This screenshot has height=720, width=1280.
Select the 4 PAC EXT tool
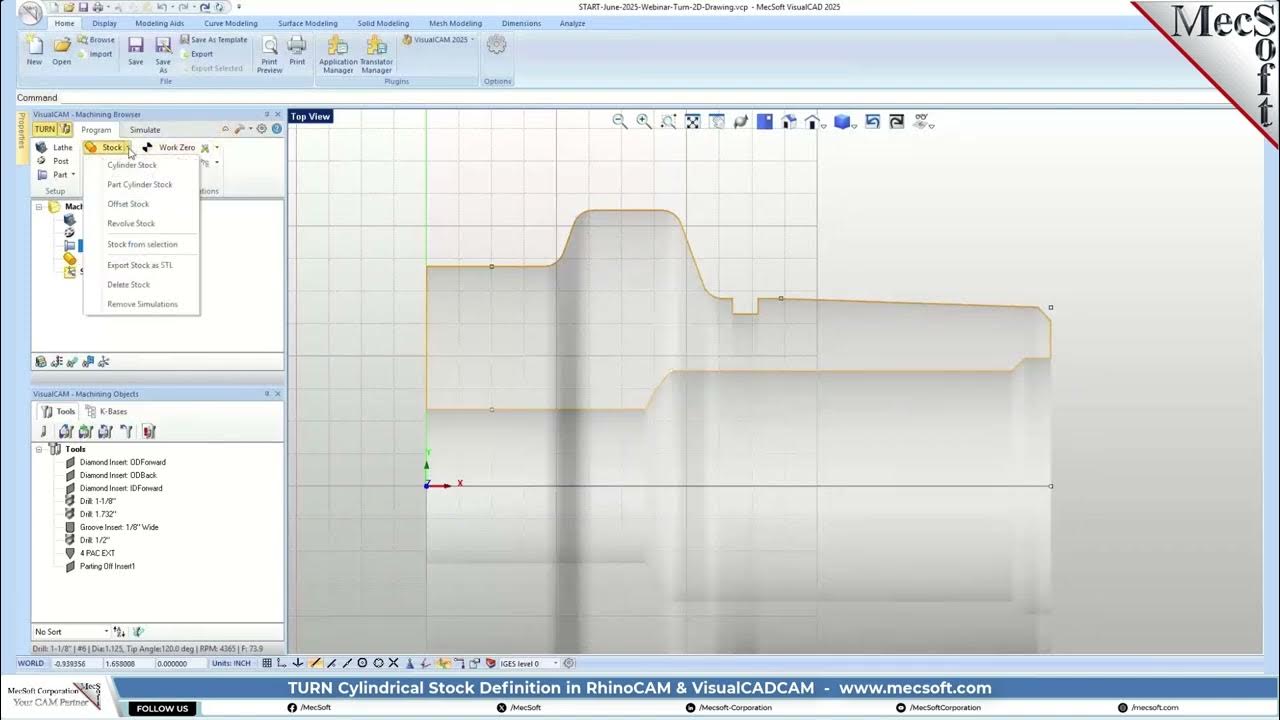97,553
